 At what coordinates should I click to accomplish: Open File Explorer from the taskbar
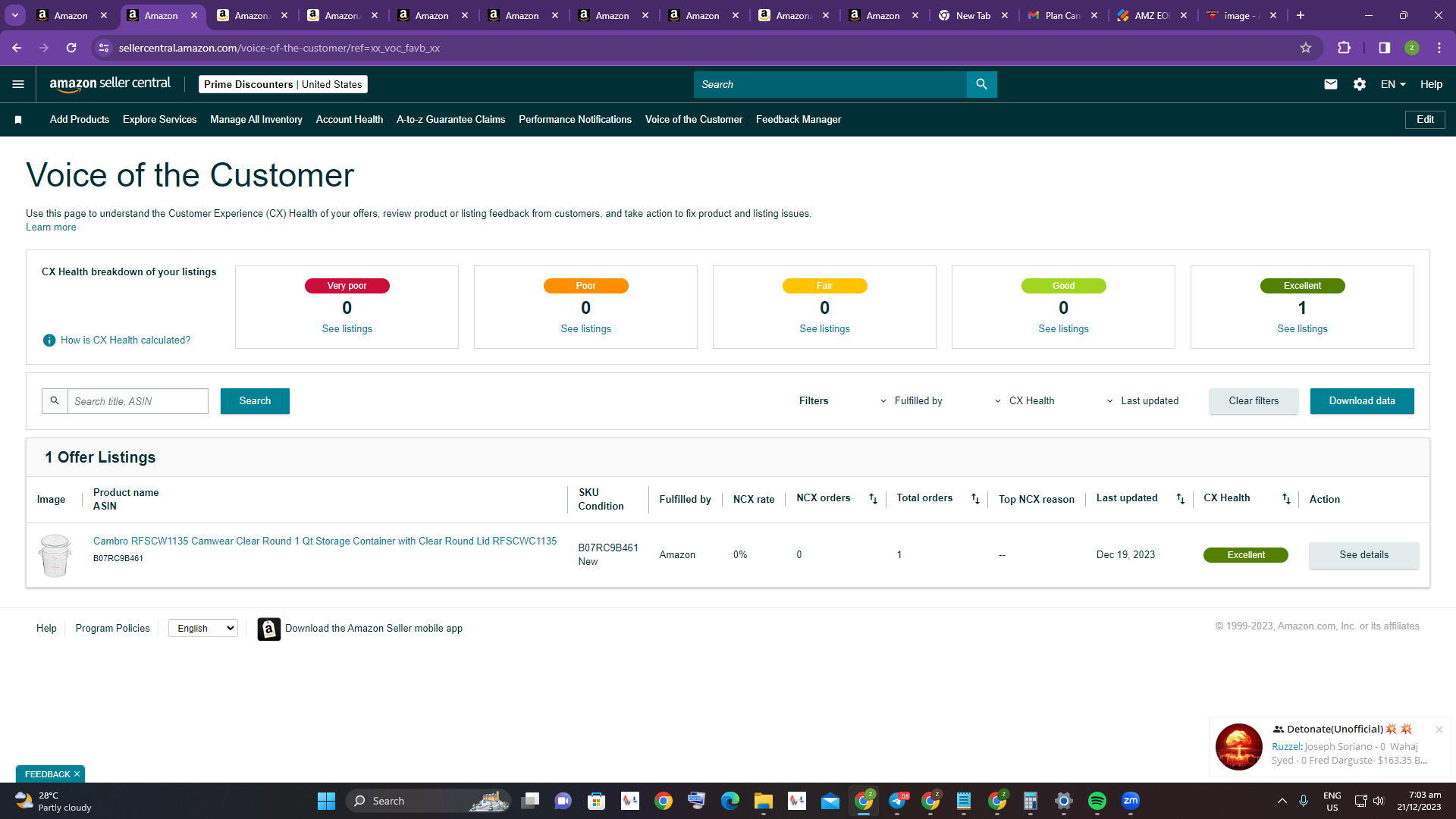click(x=763, y=801)
